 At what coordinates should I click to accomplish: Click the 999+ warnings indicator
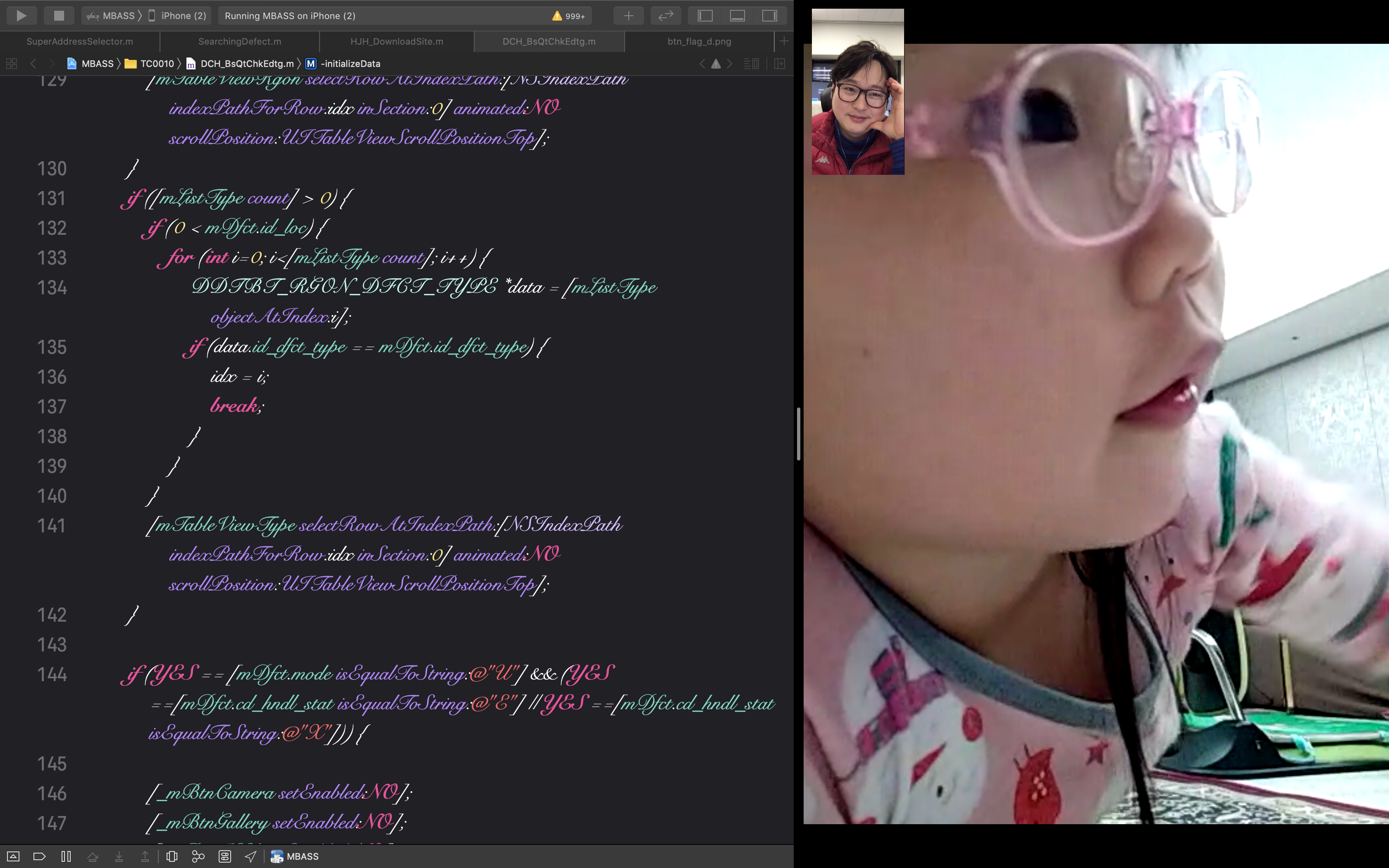[x=568, y=16]
